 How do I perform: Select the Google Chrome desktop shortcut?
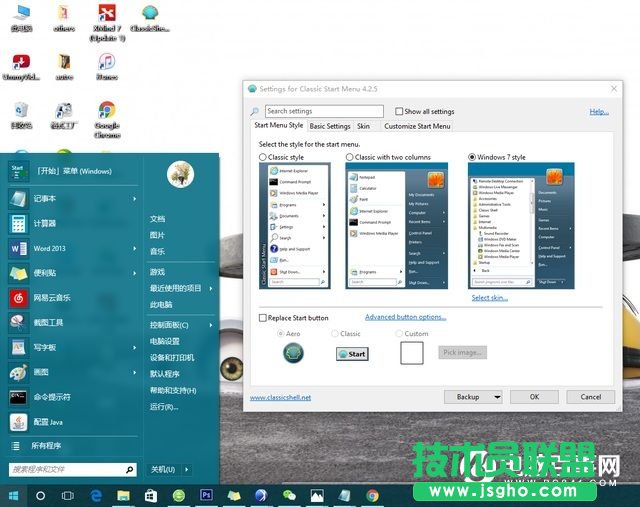click(x=107, y=120)
